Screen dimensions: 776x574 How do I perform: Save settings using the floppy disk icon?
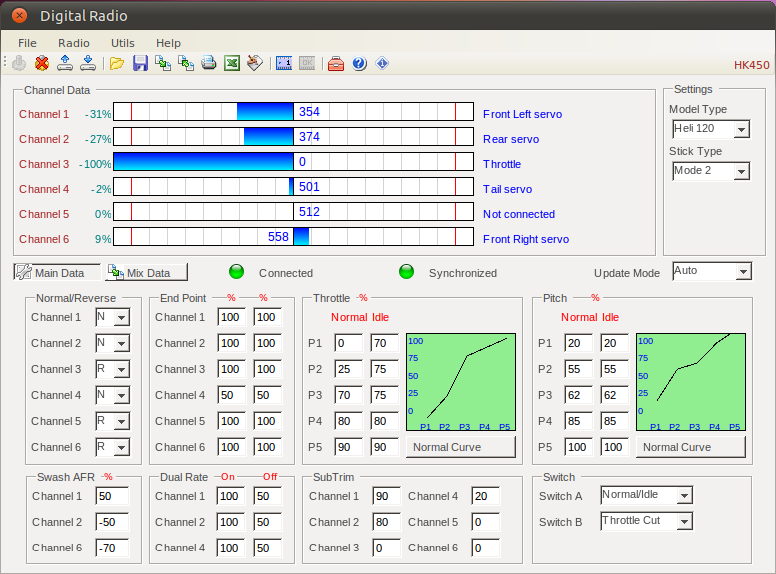point(140,64)
